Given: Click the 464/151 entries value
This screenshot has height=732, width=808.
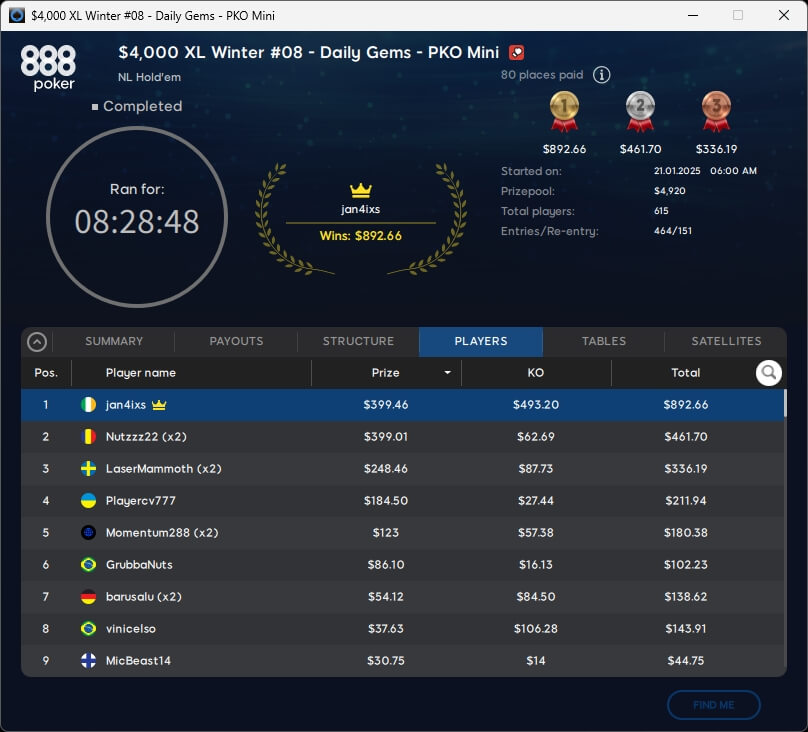Looking at the screenshot, I should click(x=673, y=231).
